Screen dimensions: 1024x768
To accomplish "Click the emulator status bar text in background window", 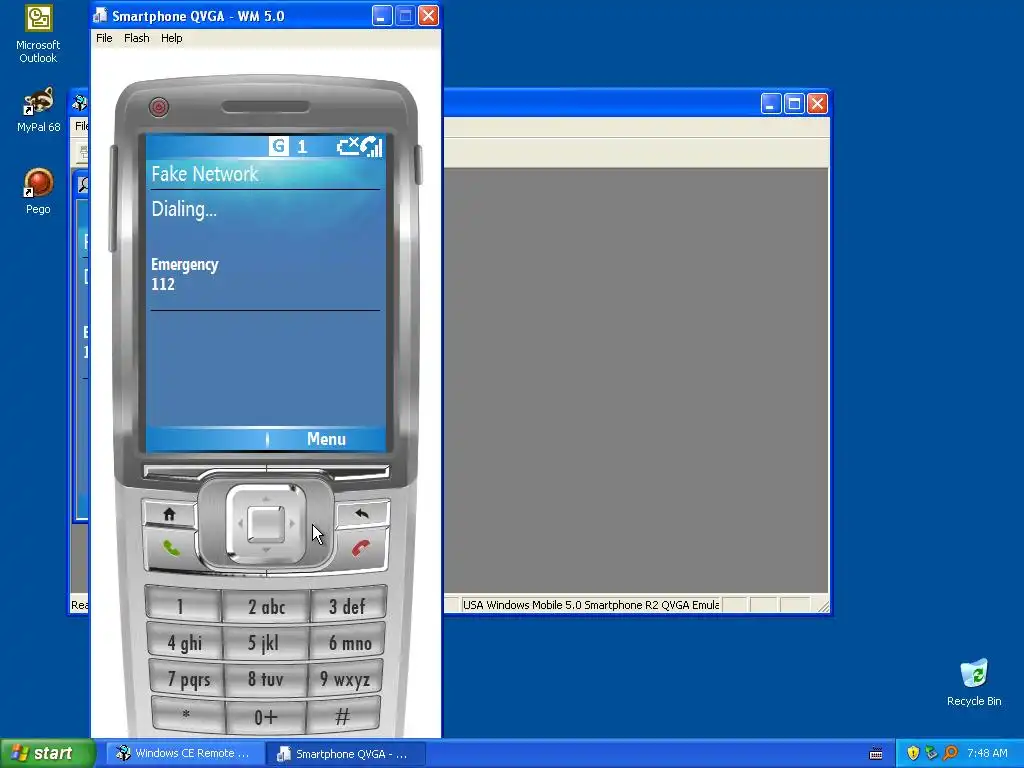I will pyautogui.click(x=591, y=605).
